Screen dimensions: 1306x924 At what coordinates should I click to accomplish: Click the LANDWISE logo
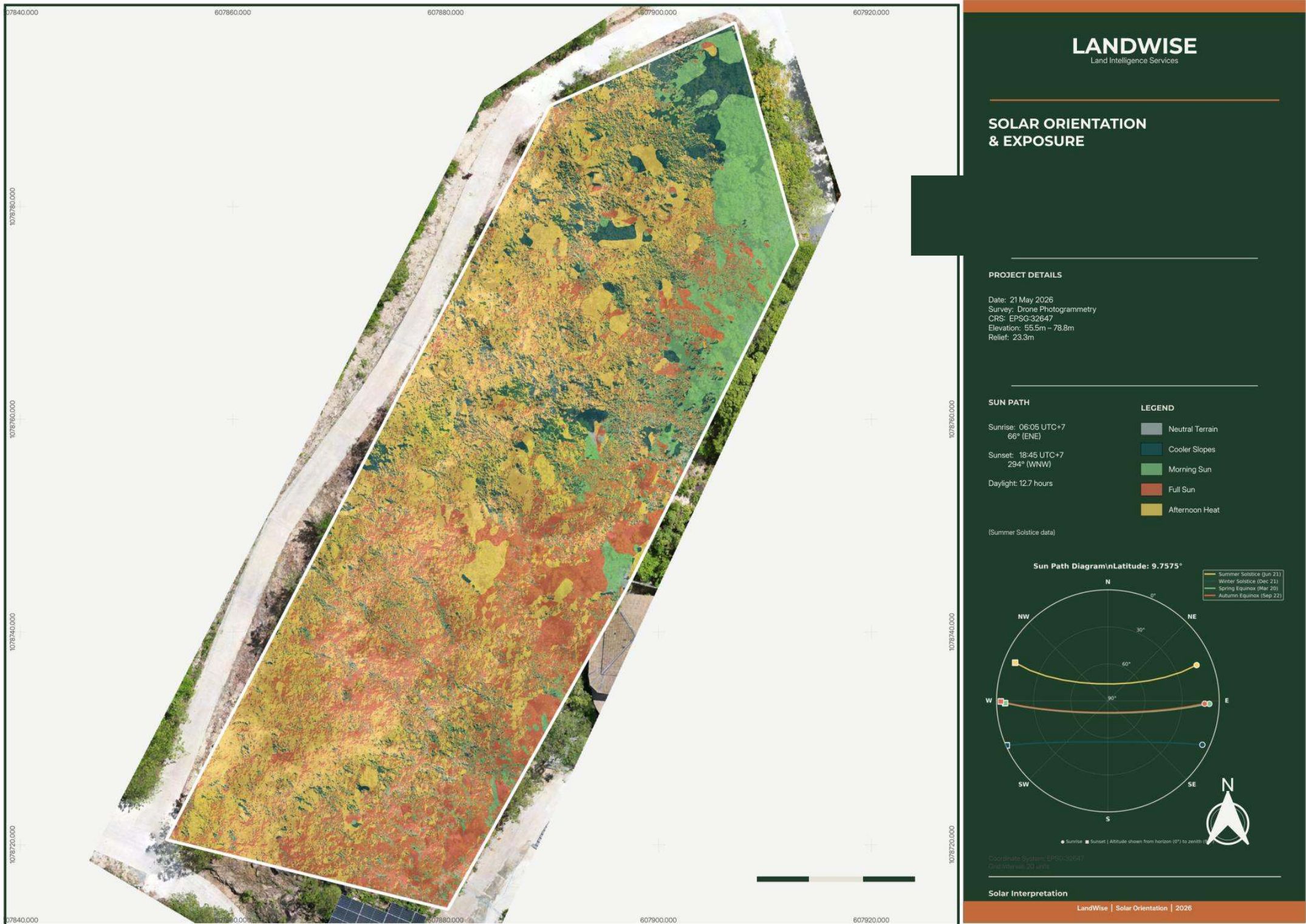(1134, 50)
